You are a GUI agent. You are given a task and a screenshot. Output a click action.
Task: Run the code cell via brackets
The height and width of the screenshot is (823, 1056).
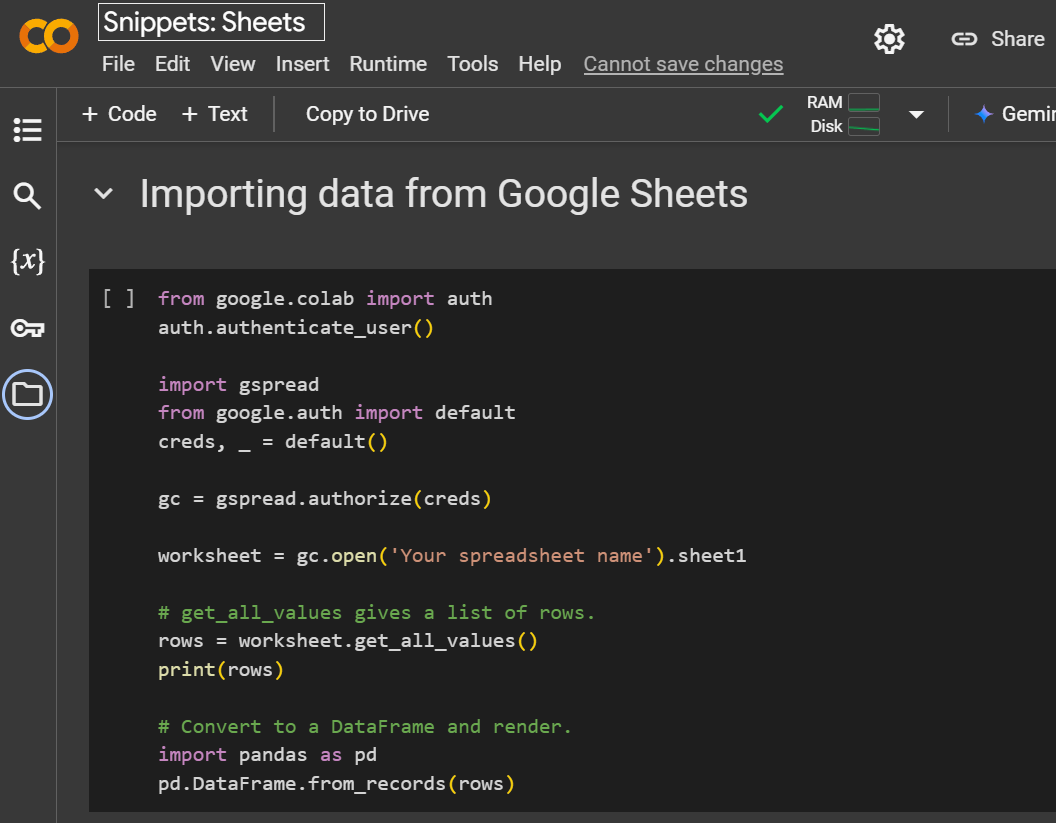click(119, 298)
